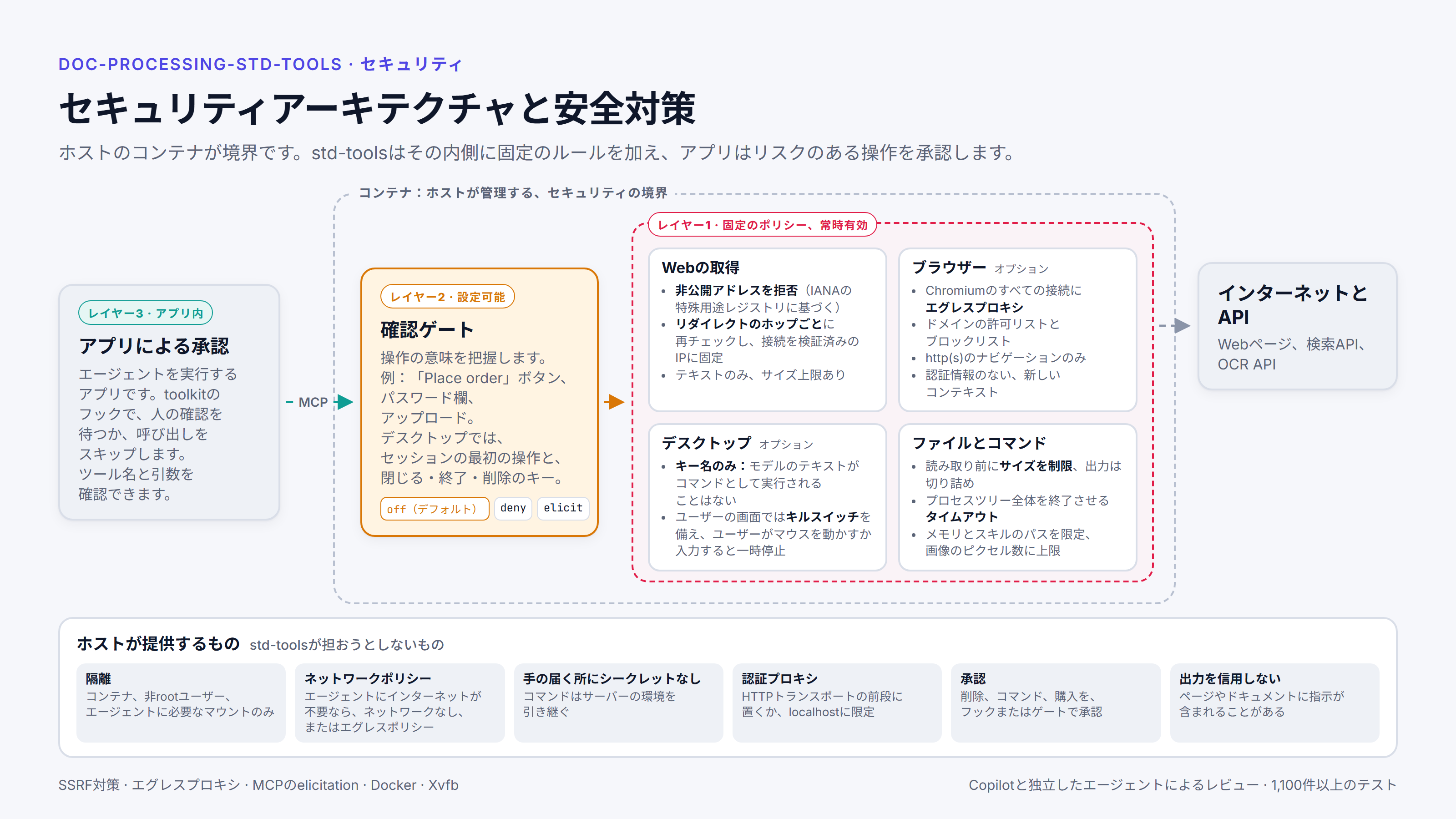Click the 'レイヤー3 · アプリ内' badge
Screen dimensions: 1456x819
[x=146, y=313]
